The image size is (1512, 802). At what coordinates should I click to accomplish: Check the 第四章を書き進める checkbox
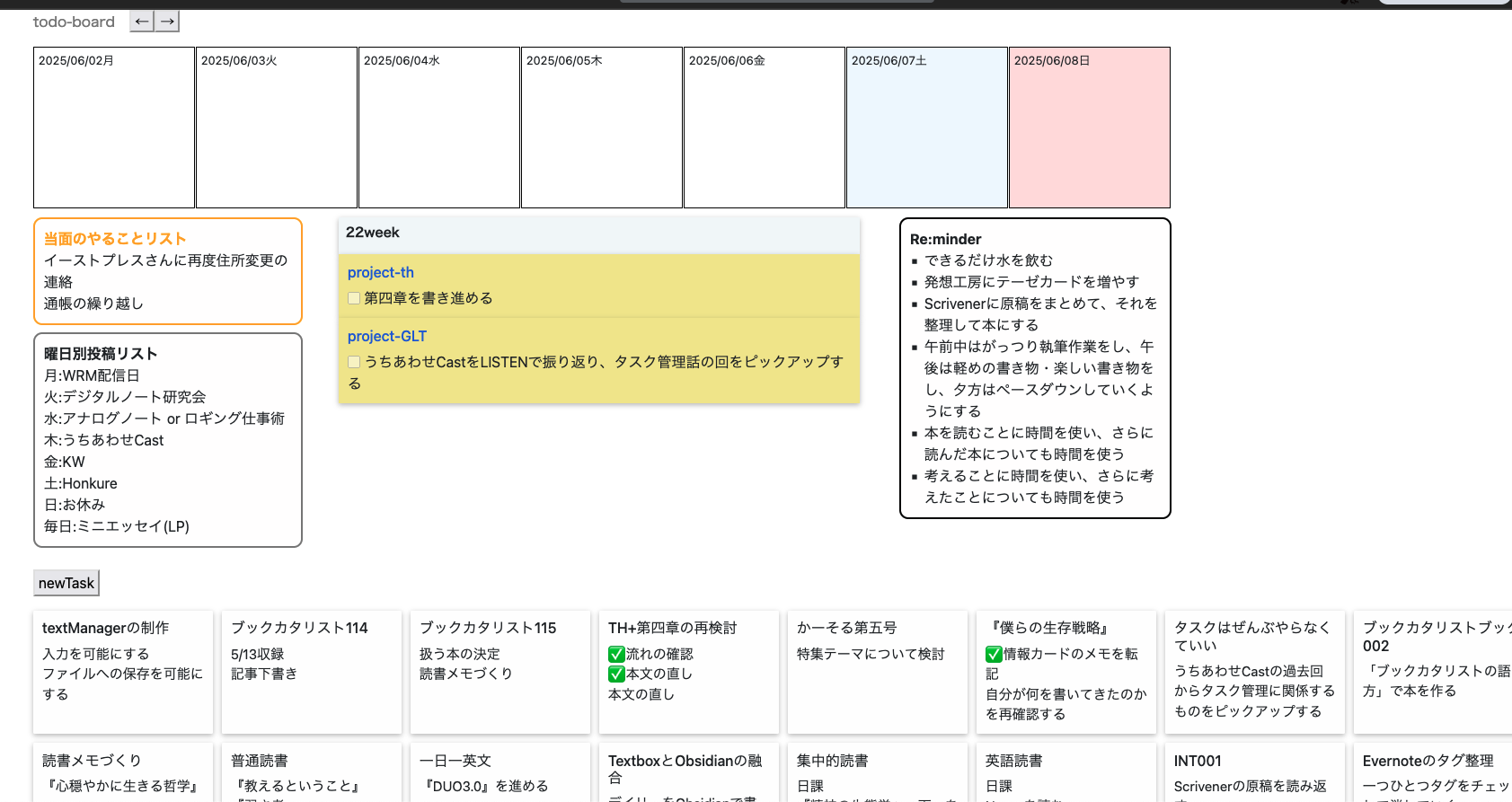coord(354,298)
